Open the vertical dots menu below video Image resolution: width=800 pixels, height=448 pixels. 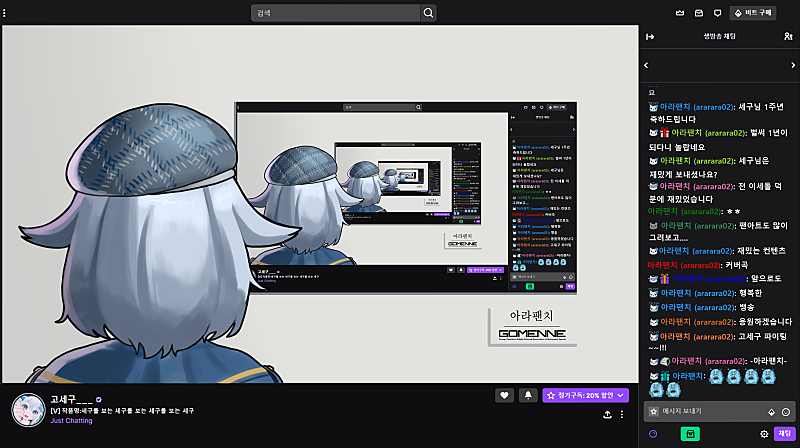pyautogui.click(x=621, y=414)
